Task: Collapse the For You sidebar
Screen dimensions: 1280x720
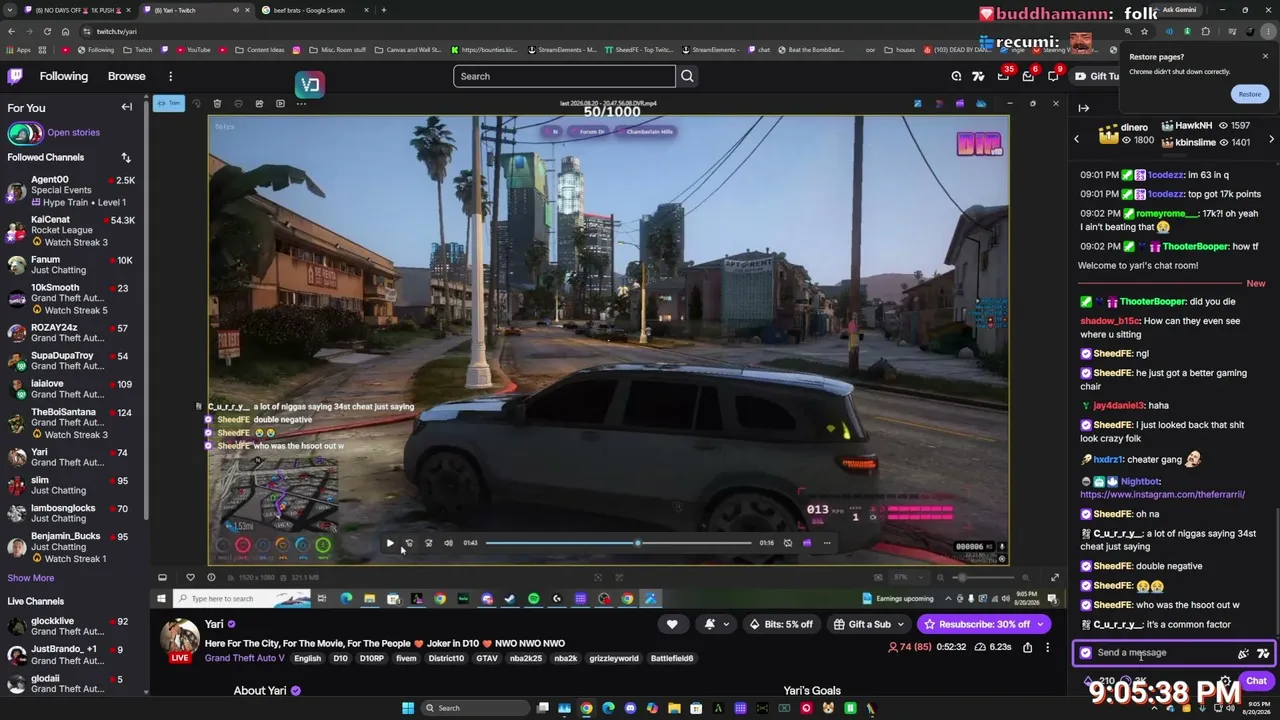Action: 127,107
